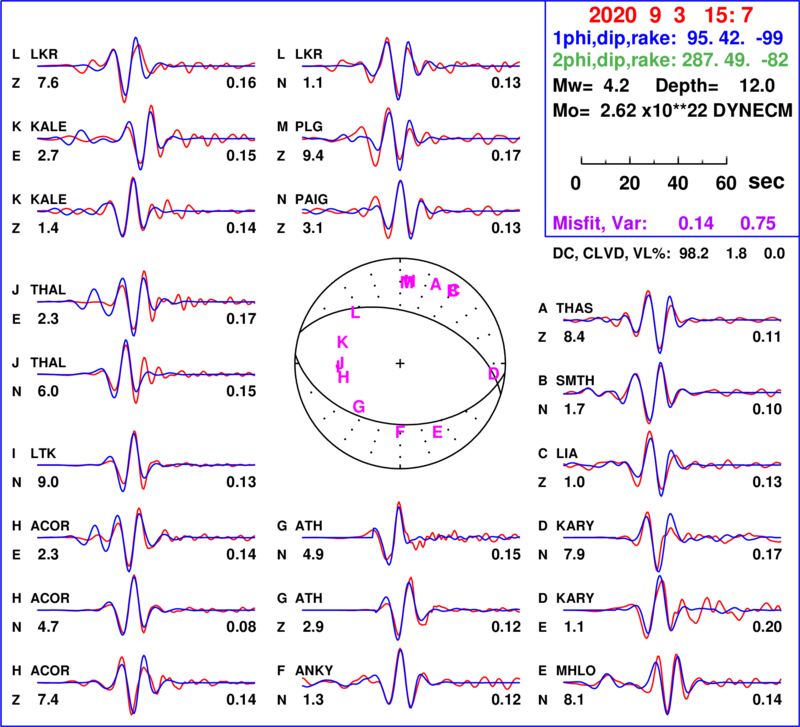Click the 'PAIG' station label
The width and height of the screenshot is (800, 727).
tap(311, 199)
